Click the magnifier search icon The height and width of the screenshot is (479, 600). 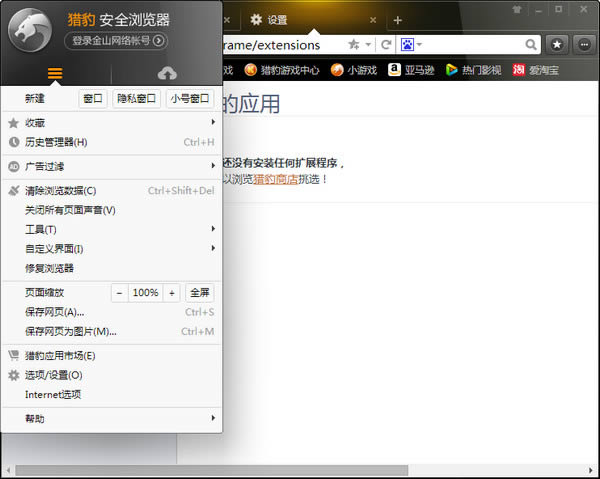530,45
